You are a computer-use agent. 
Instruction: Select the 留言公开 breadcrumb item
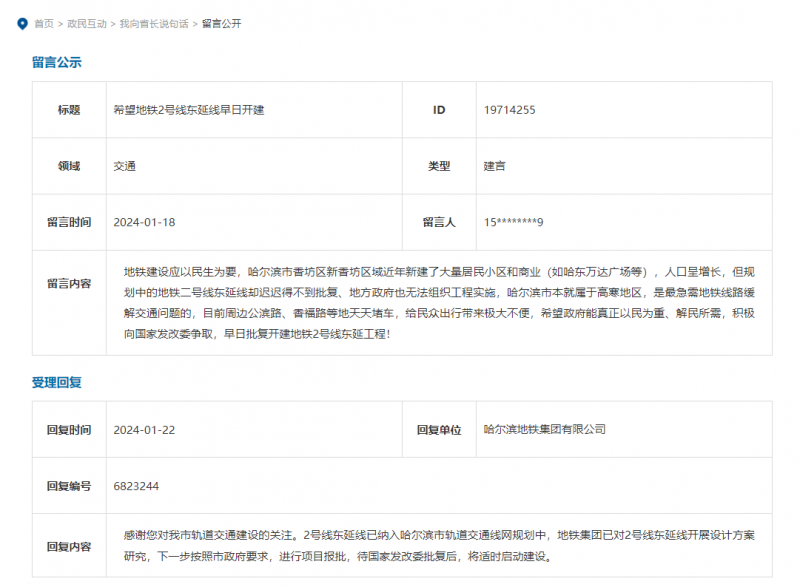pyautogui.click(x=221, y=23)
